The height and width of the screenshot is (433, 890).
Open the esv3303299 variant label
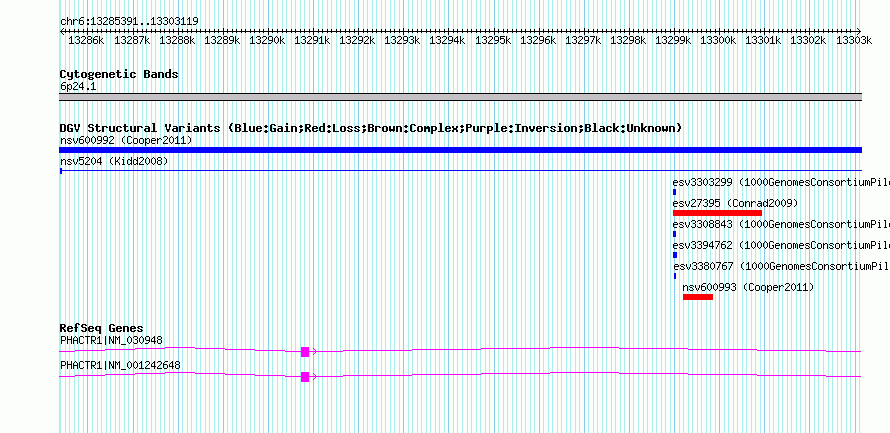point(781,182)
